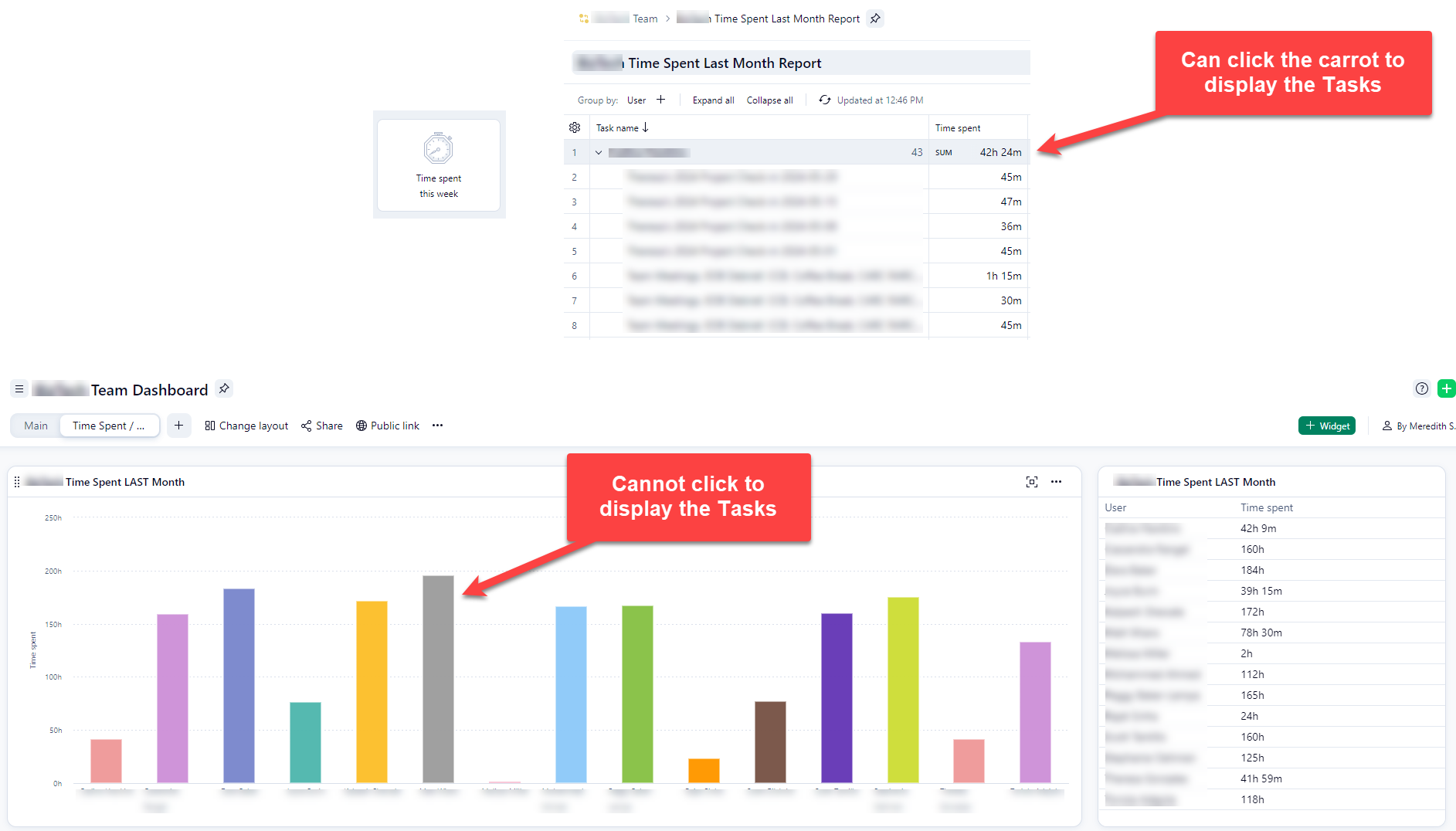The width and height of the screenshot is (1456, 831).
Task: Refresh the report data
Action: click(x=825, y=100)
